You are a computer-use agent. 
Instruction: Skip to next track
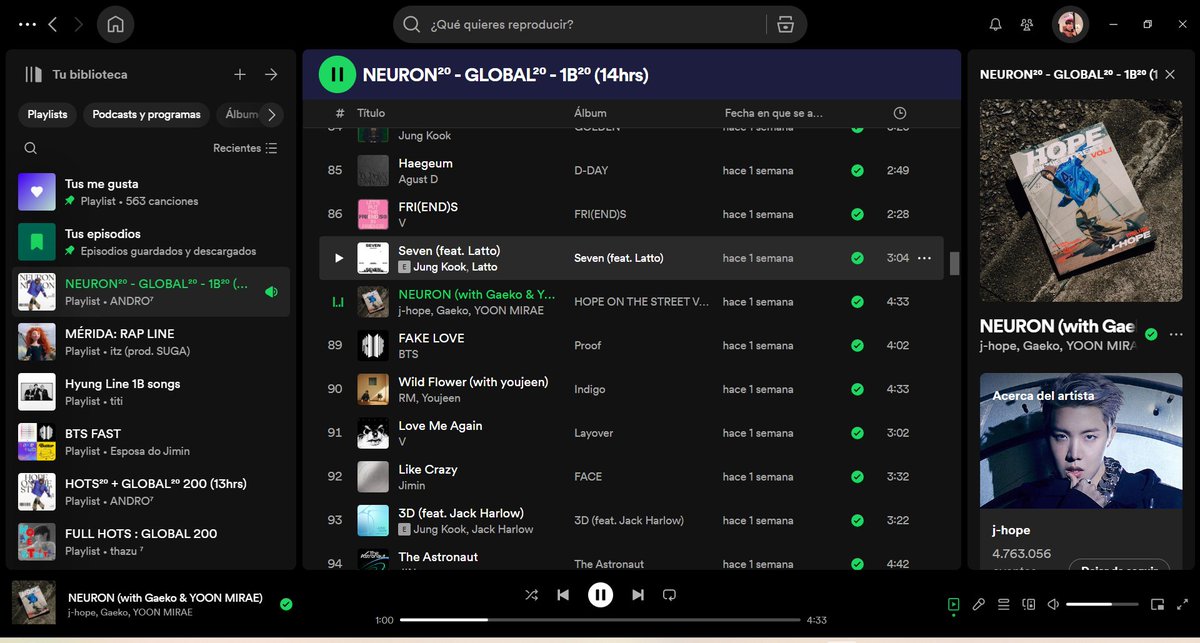[637, 595]
